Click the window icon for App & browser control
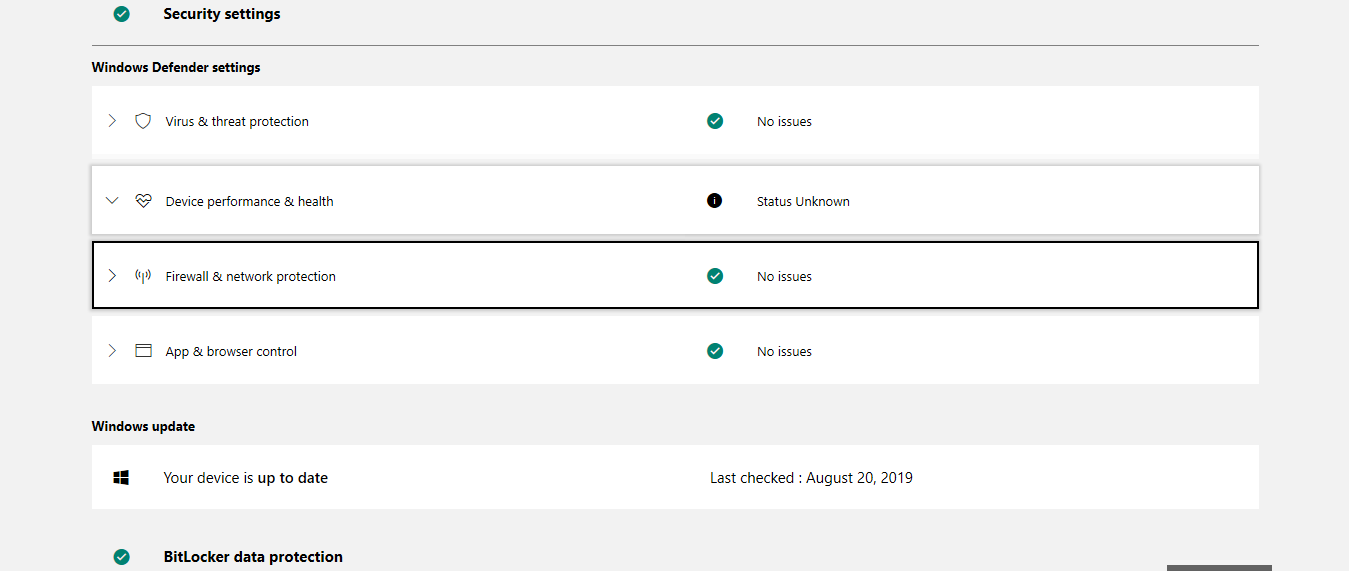This screenshot has height=571, width=1349. pyautogui.click(x=143, y=351)
